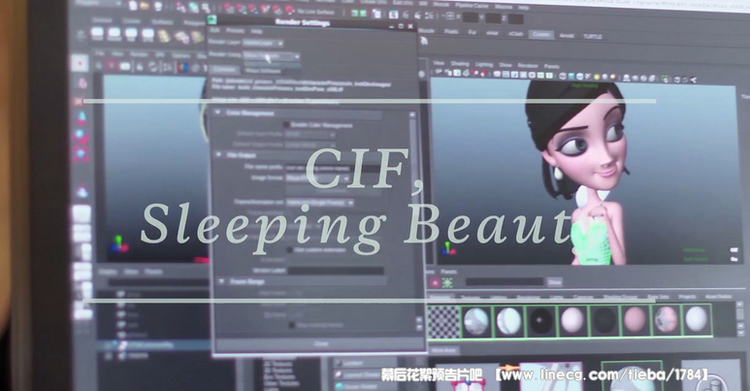The image size is (750, 391).
Task: Toggle the Film Gate icon in viewport toolbar
Action: (x=506, y=74)
